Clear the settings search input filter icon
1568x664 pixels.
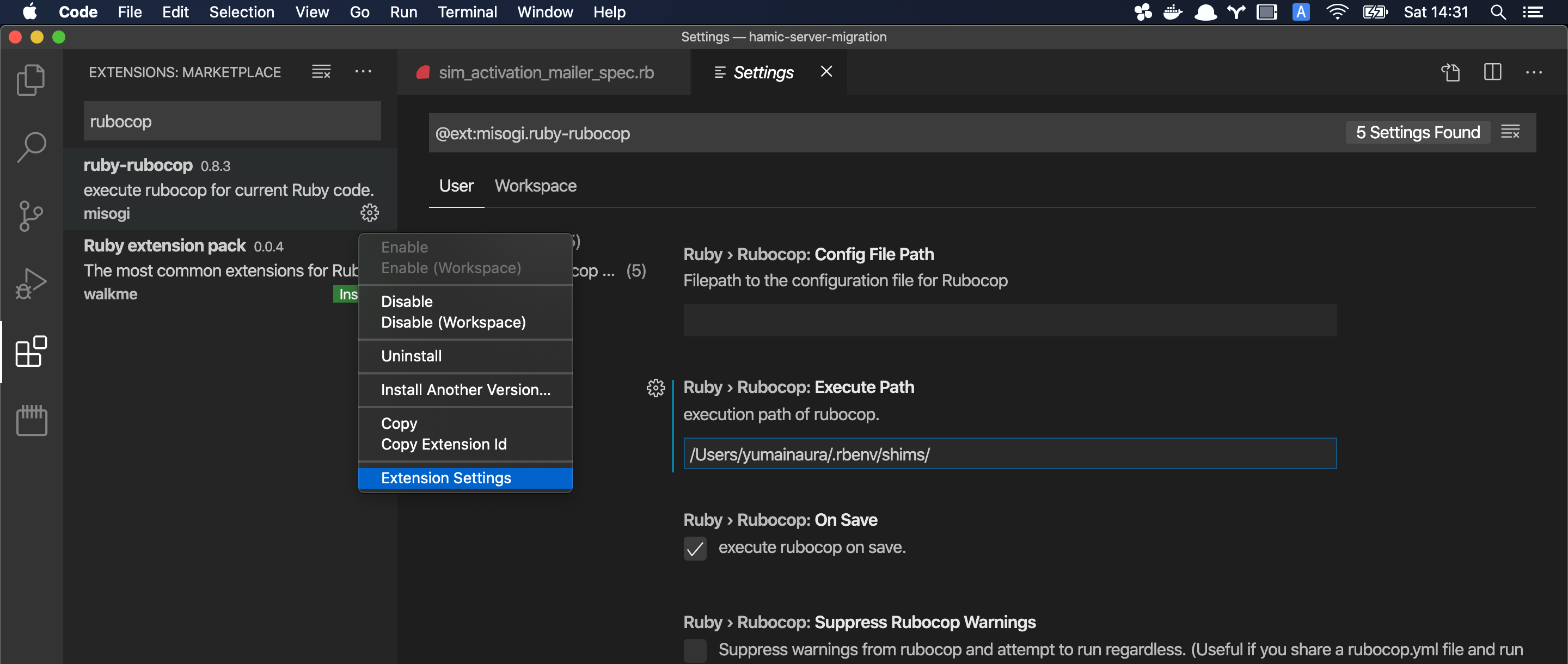pyautogui.click(x=1510, y=132)
